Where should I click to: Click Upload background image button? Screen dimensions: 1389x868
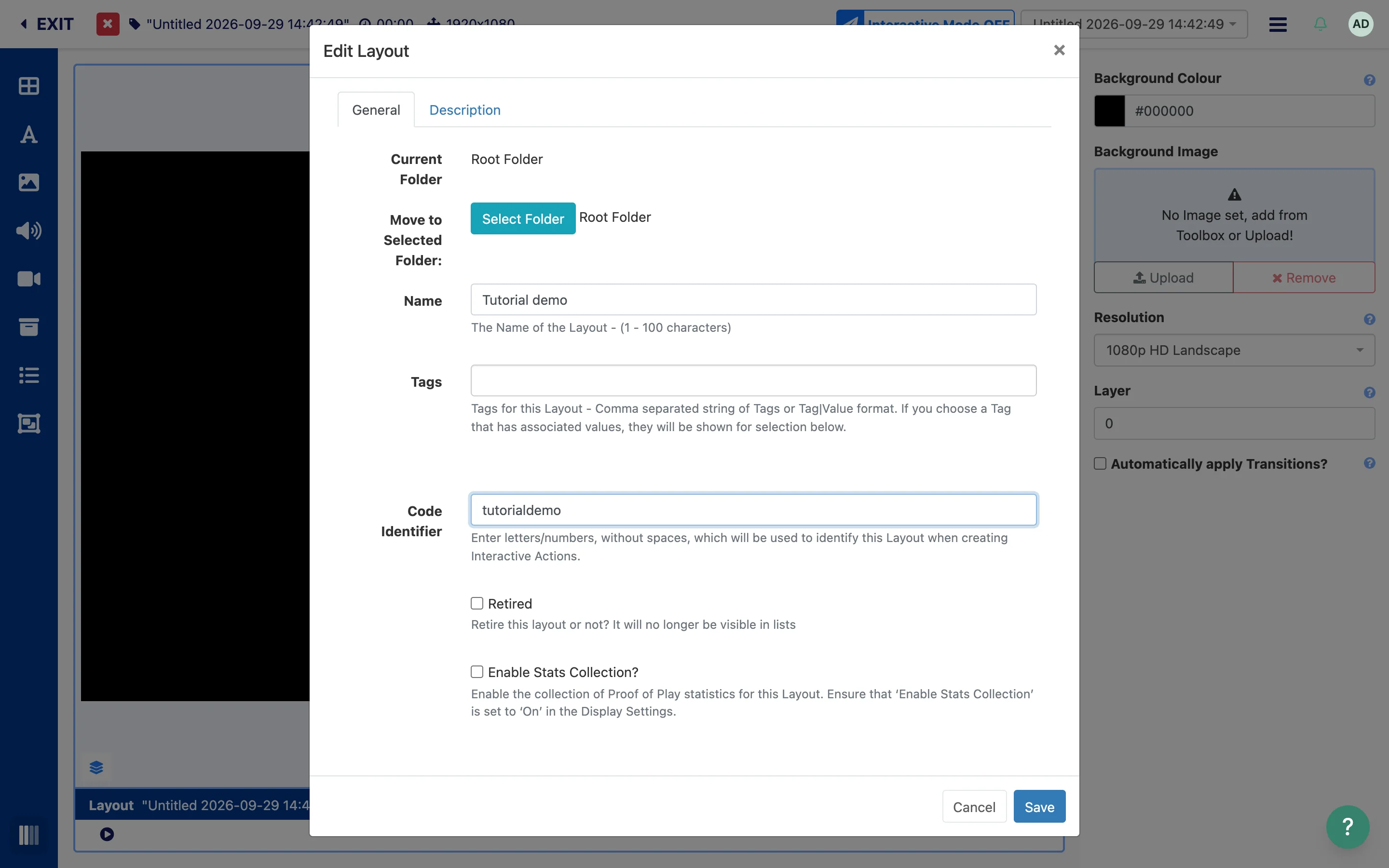pyautogui.click(x=1163, y=278)
